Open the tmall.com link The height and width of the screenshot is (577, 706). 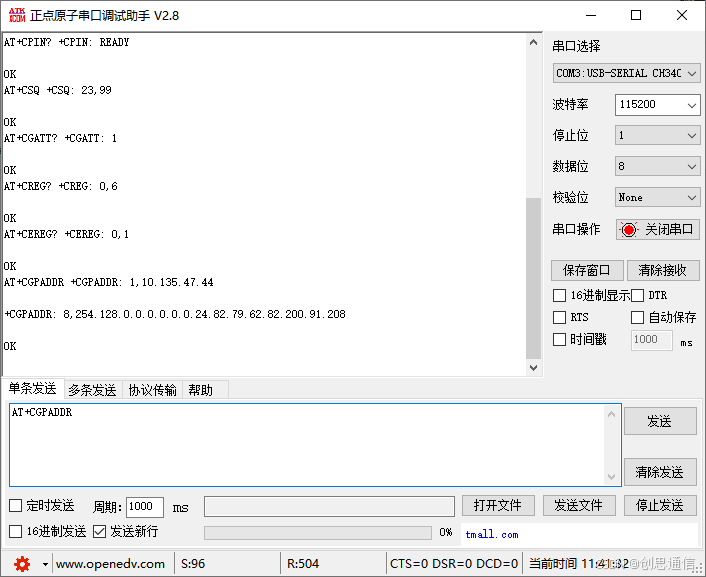point(492,535)
